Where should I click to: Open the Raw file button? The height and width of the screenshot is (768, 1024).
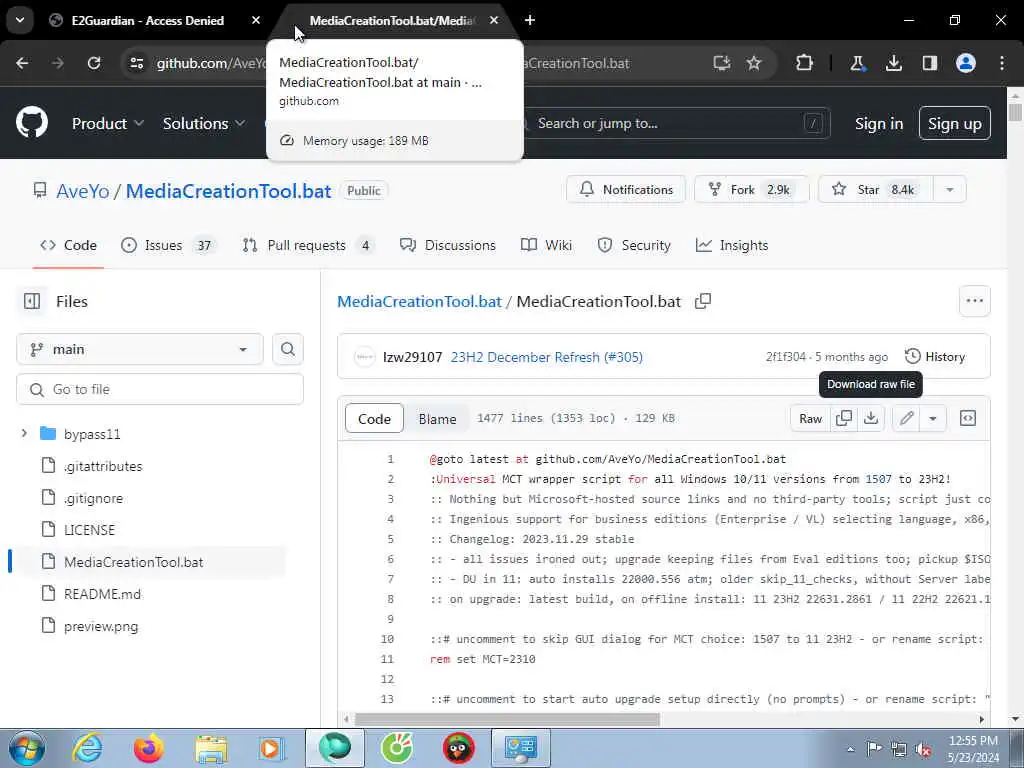pos(810,418)
